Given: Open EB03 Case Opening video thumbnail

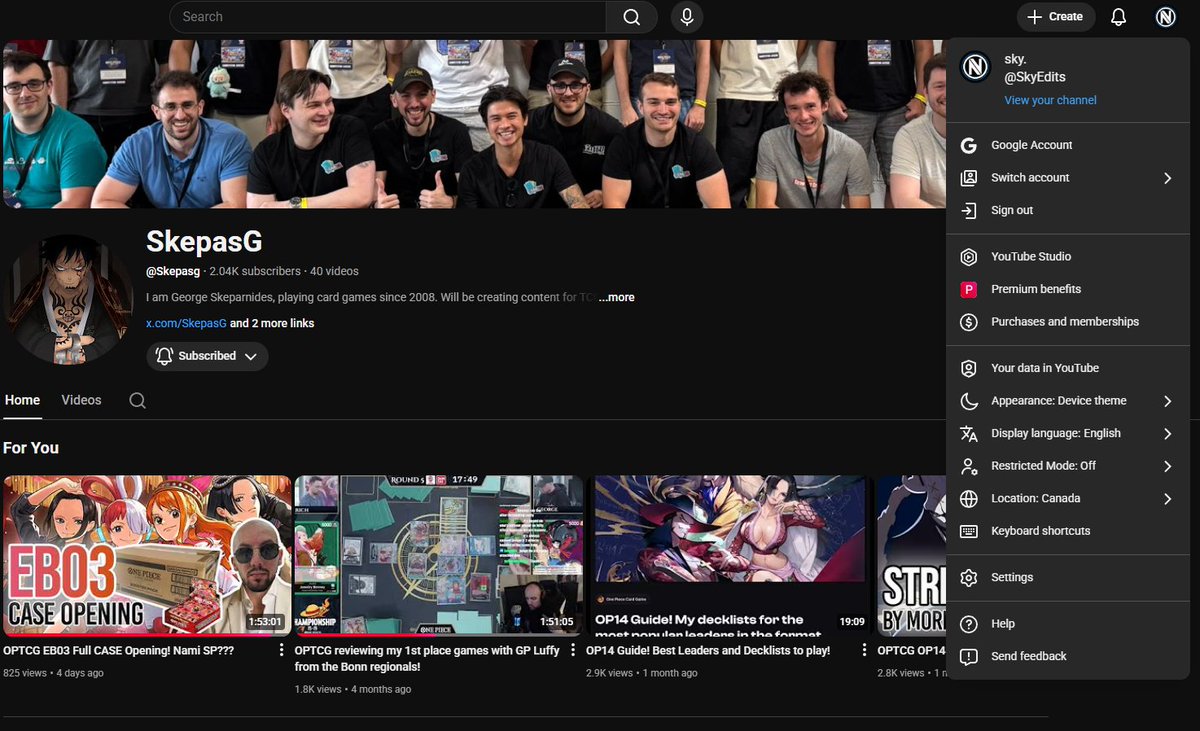Looking at the screenshot, I should click(147, 556).
